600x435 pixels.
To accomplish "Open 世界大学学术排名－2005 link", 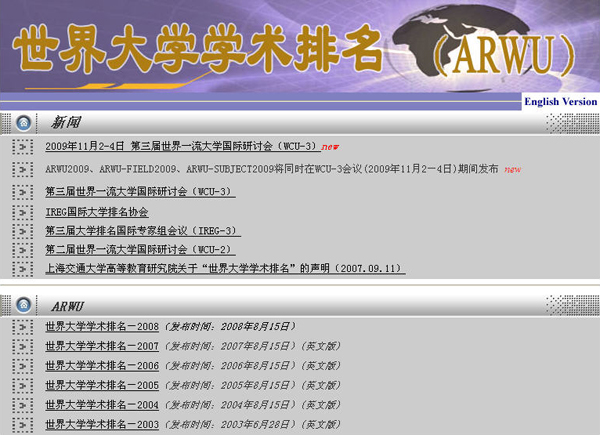I will coord(102,385).
